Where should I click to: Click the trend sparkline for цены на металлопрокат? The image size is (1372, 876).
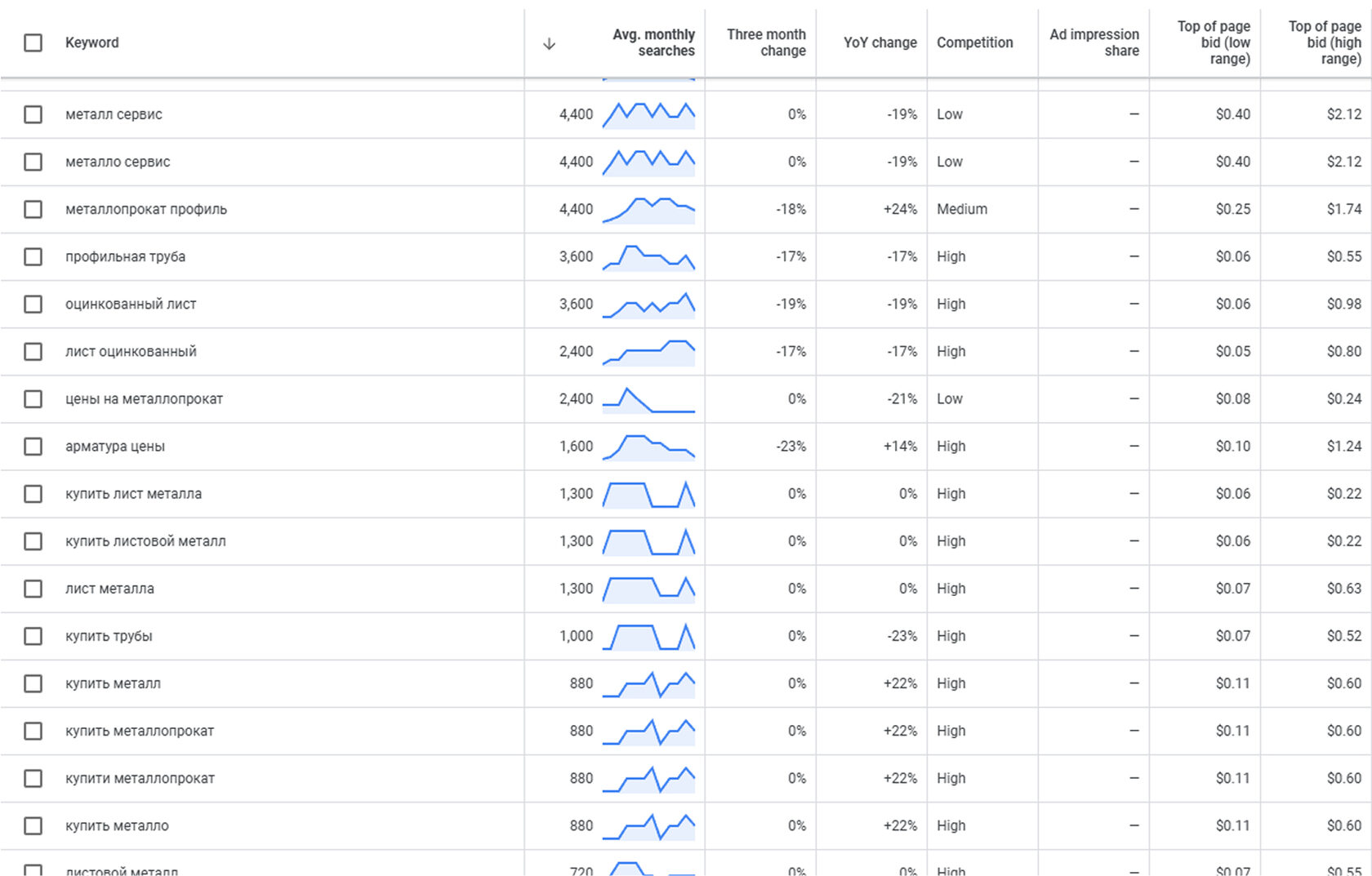coord(648,399)
